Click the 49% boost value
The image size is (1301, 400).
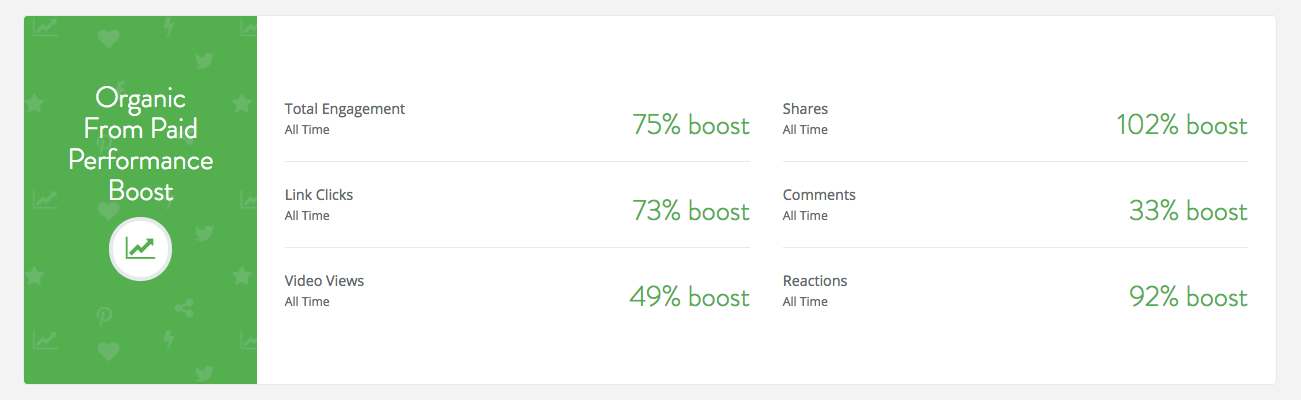point(689,297)
